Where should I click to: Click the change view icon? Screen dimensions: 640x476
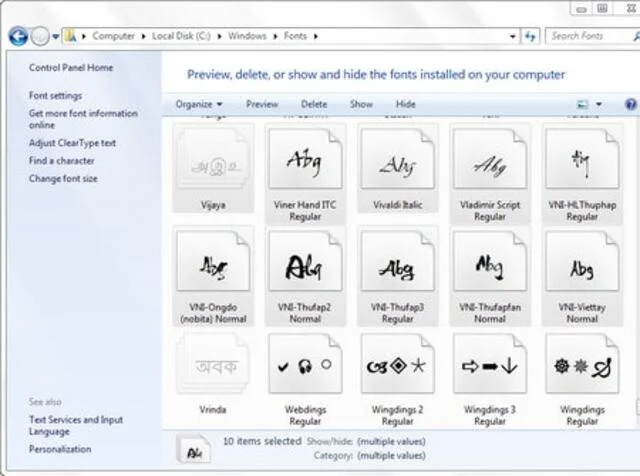(x=582, y=105)
